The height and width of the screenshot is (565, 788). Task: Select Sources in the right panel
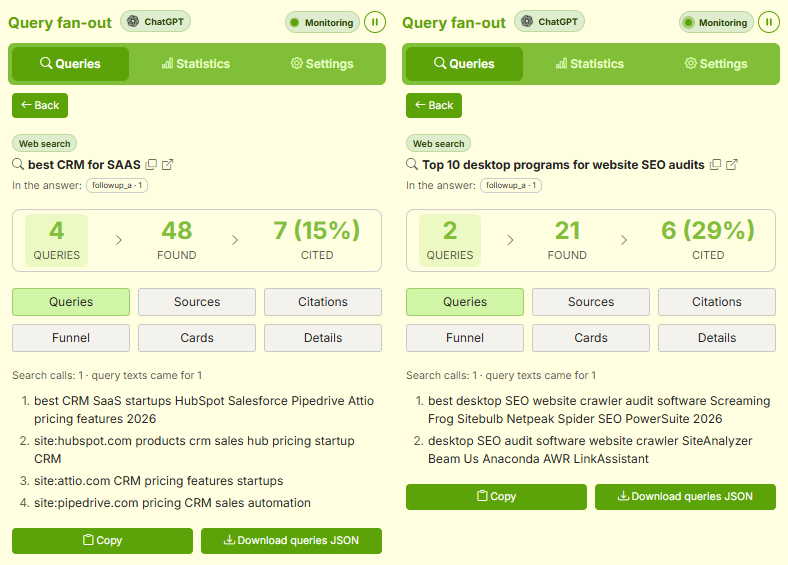591,302
